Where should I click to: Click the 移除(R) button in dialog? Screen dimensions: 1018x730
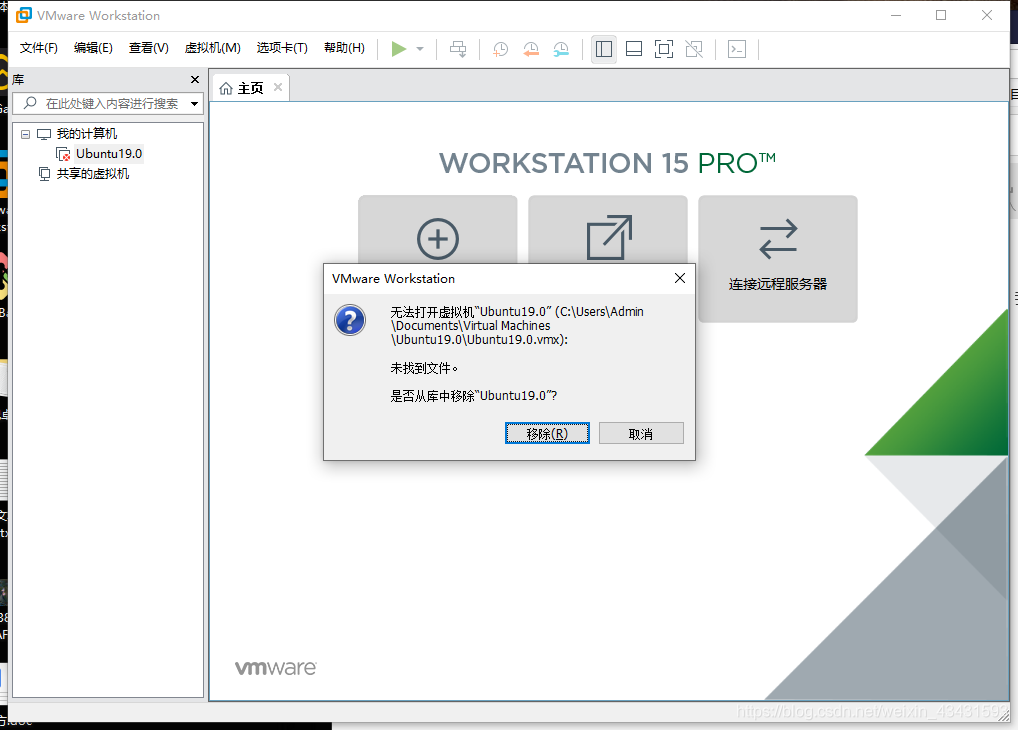coord(547,433)
